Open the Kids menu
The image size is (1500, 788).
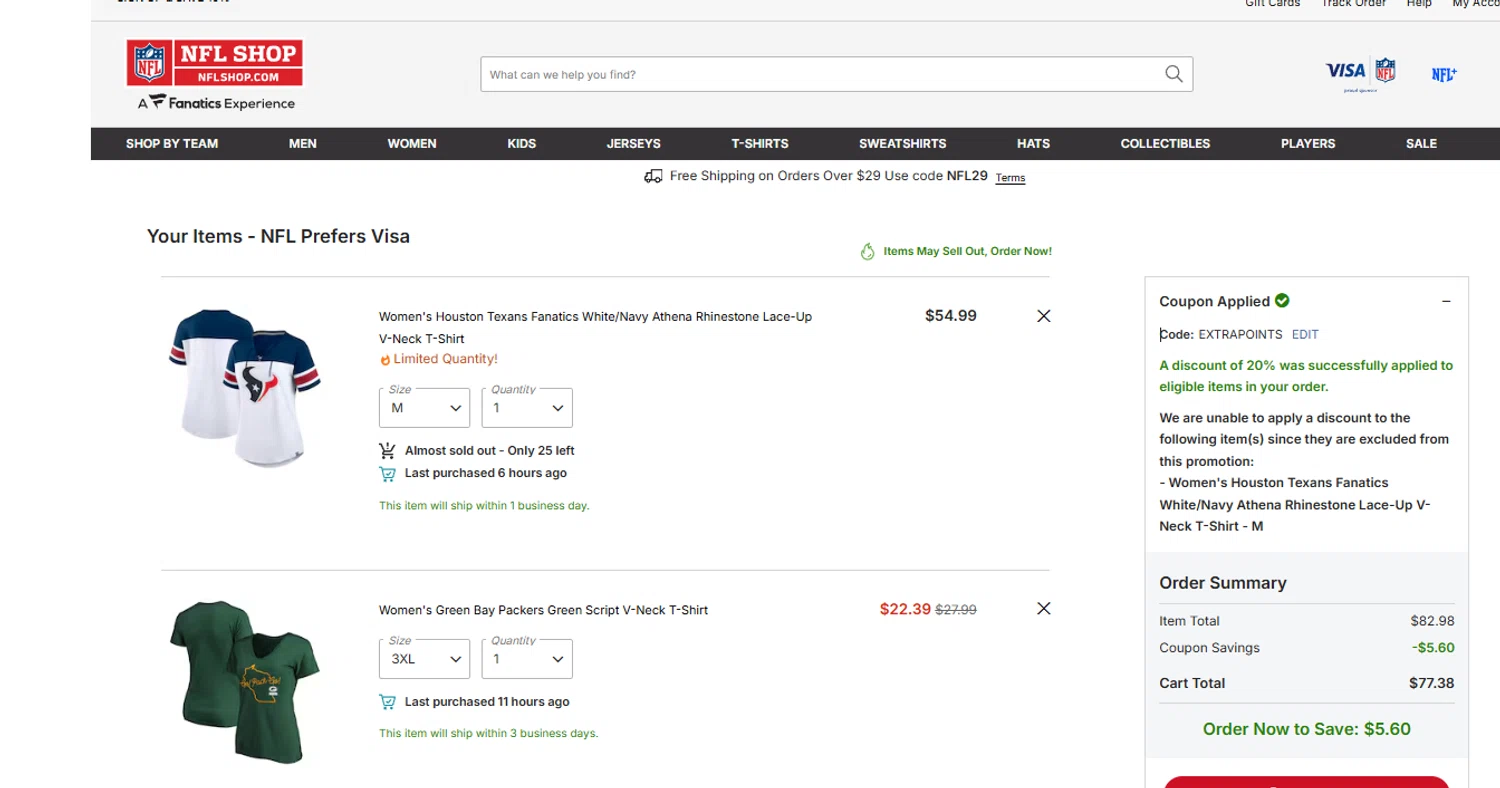click(522, 144)
